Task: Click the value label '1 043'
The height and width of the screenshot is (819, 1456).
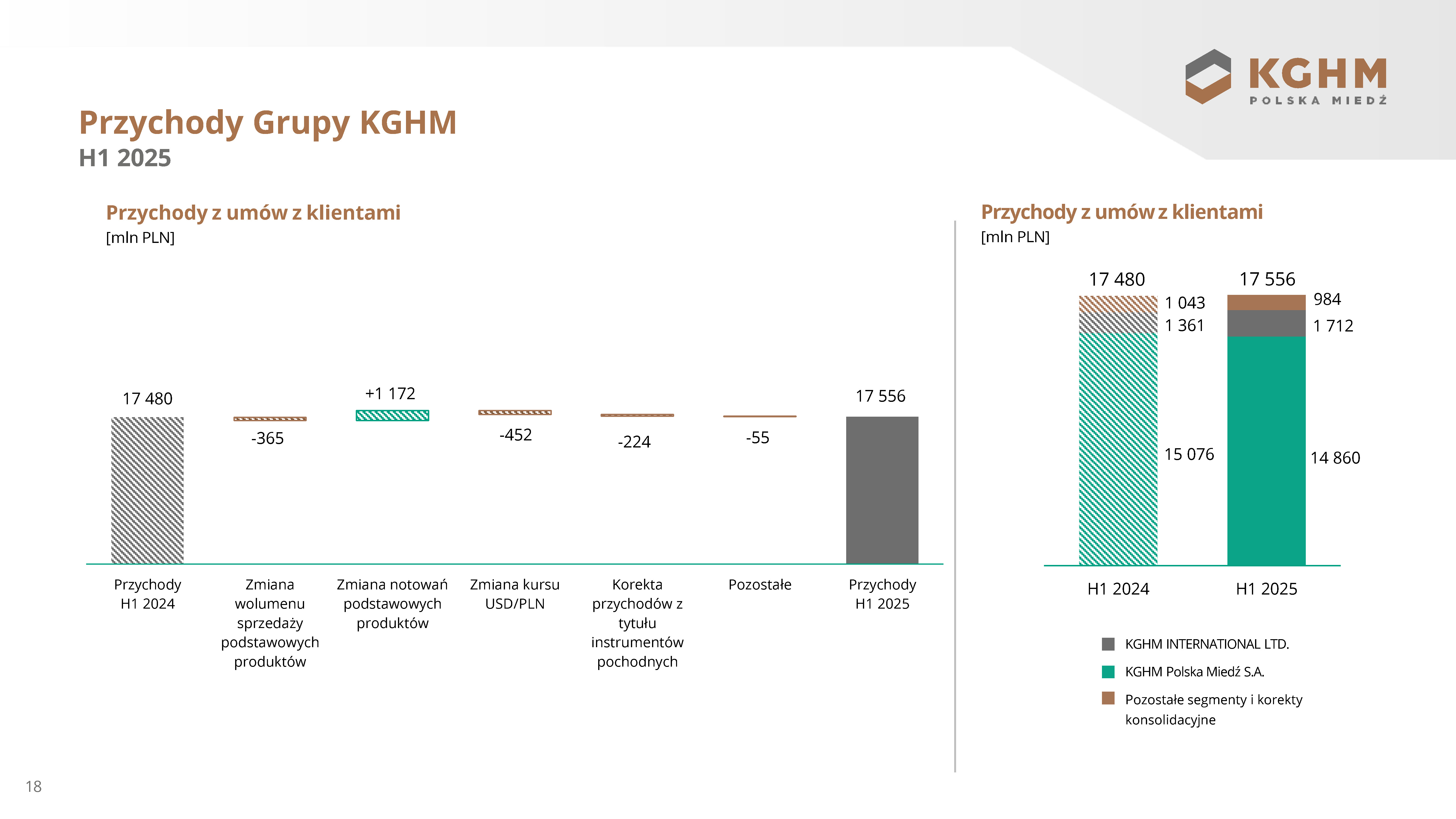Action: pos(1185,303)
